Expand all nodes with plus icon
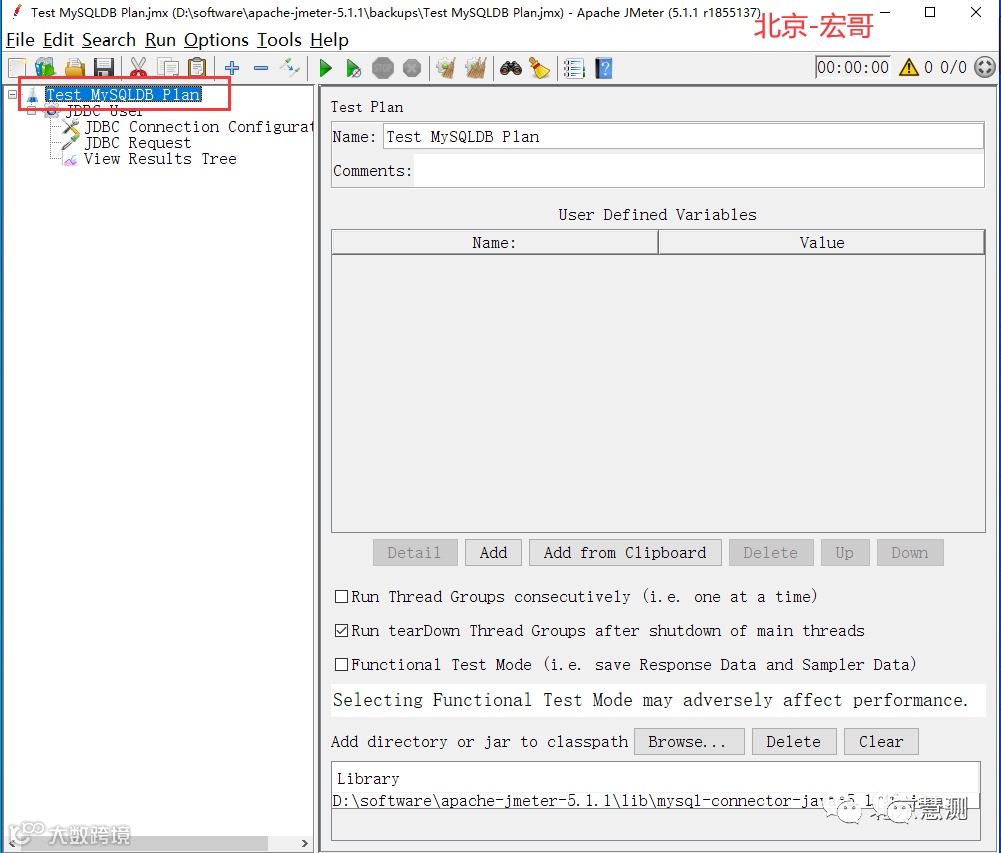The height and width of the screenshot is (853, 1001). pos(232,68)
